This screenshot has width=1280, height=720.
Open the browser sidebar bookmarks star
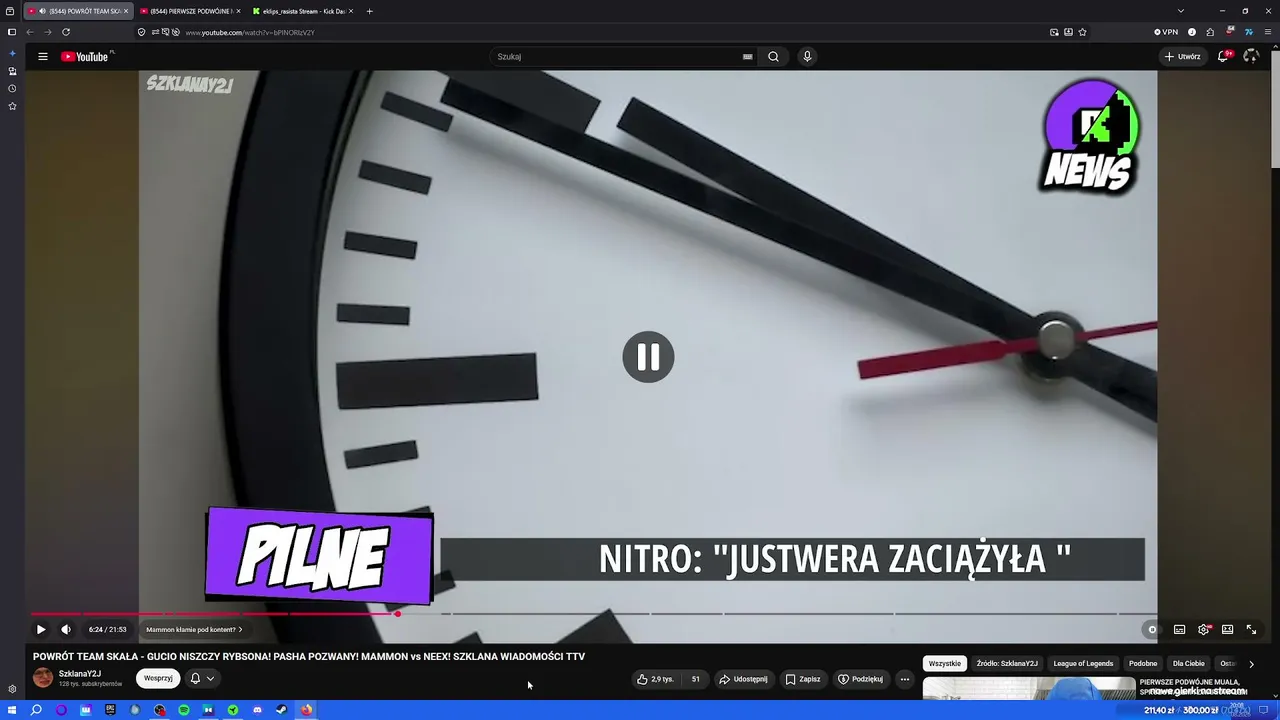(x=12, y=106)
